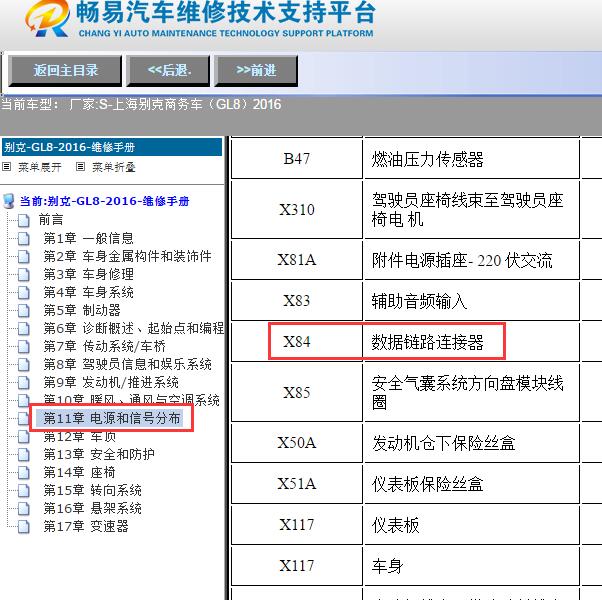The width and height of the screenshot is (602, 600).
Task: Select the X81A code cell
Action: click(297, 260)
